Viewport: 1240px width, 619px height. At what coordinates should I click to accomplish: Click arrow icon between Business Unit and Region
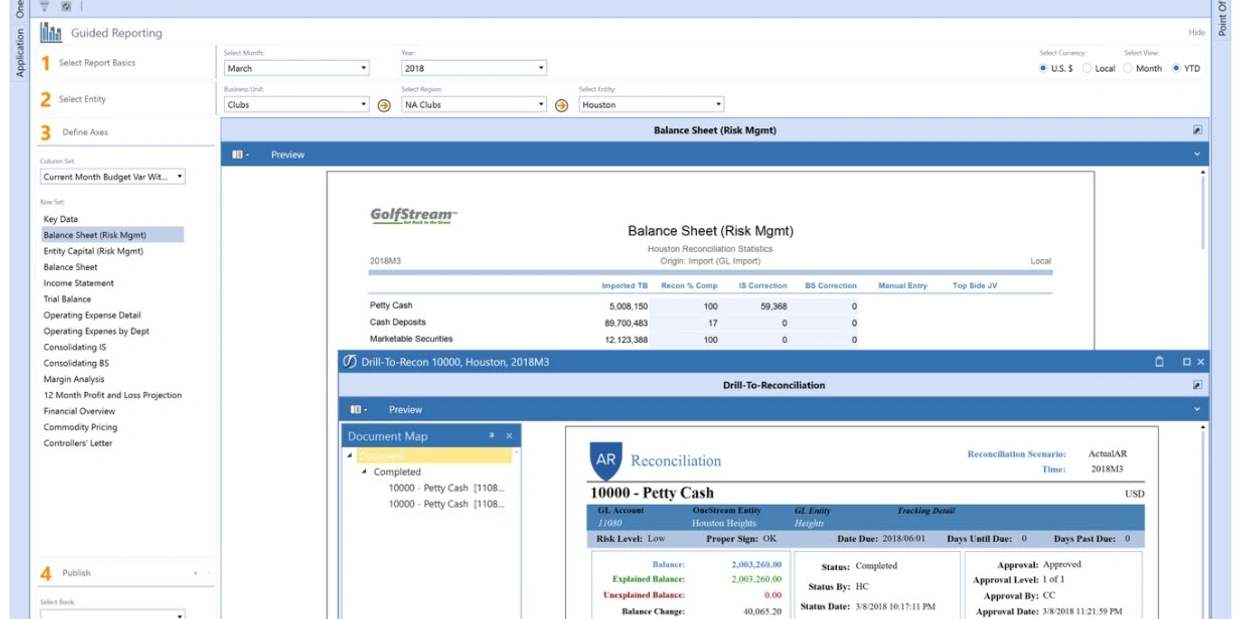tap(384, 105)
